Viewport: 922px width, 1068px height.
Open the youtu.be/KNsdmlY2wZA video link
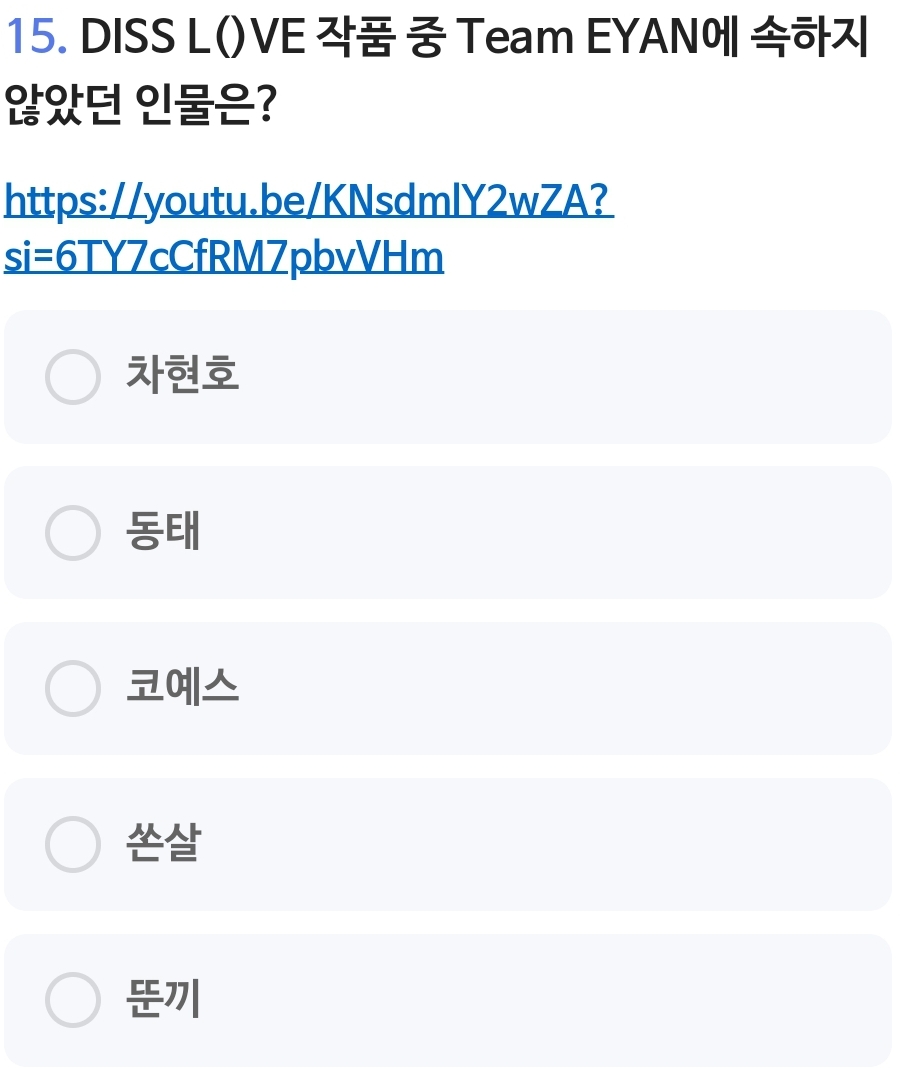[308, 200]
